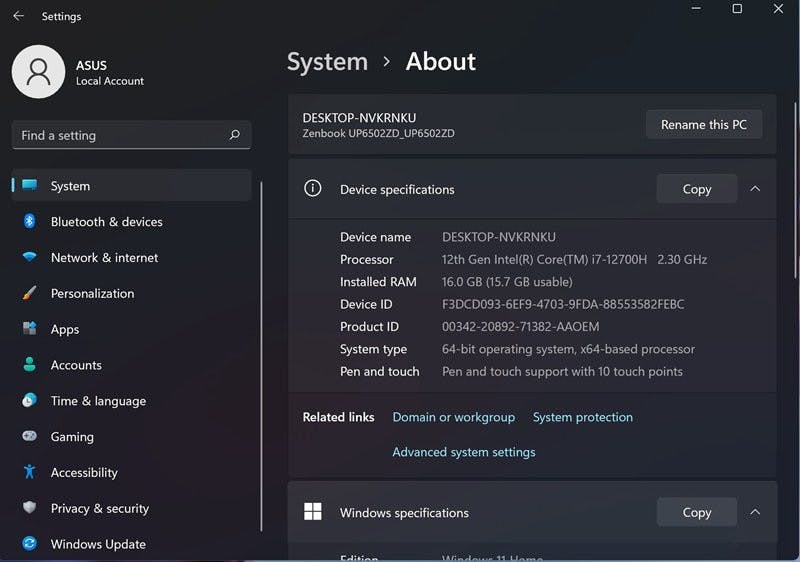
Task: Select the Gaming label
Action: (72, 437)
